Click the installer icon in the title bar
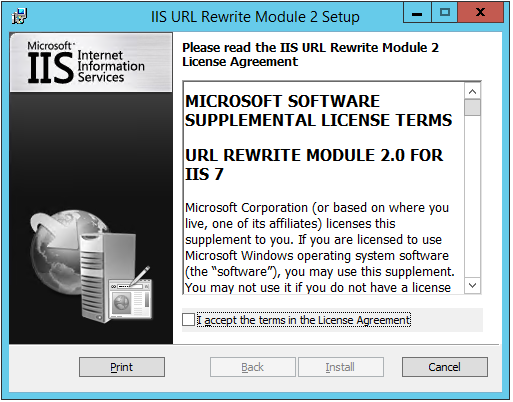The image size is (513, 402). click(x=19, y=16)
